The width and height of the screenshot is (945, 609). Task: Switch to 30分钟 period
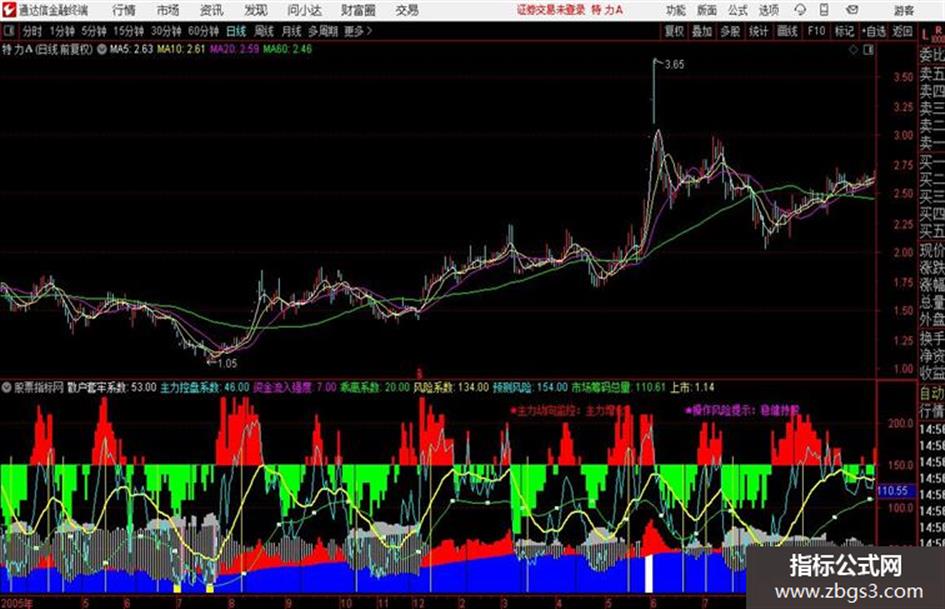tap(166, 31)
